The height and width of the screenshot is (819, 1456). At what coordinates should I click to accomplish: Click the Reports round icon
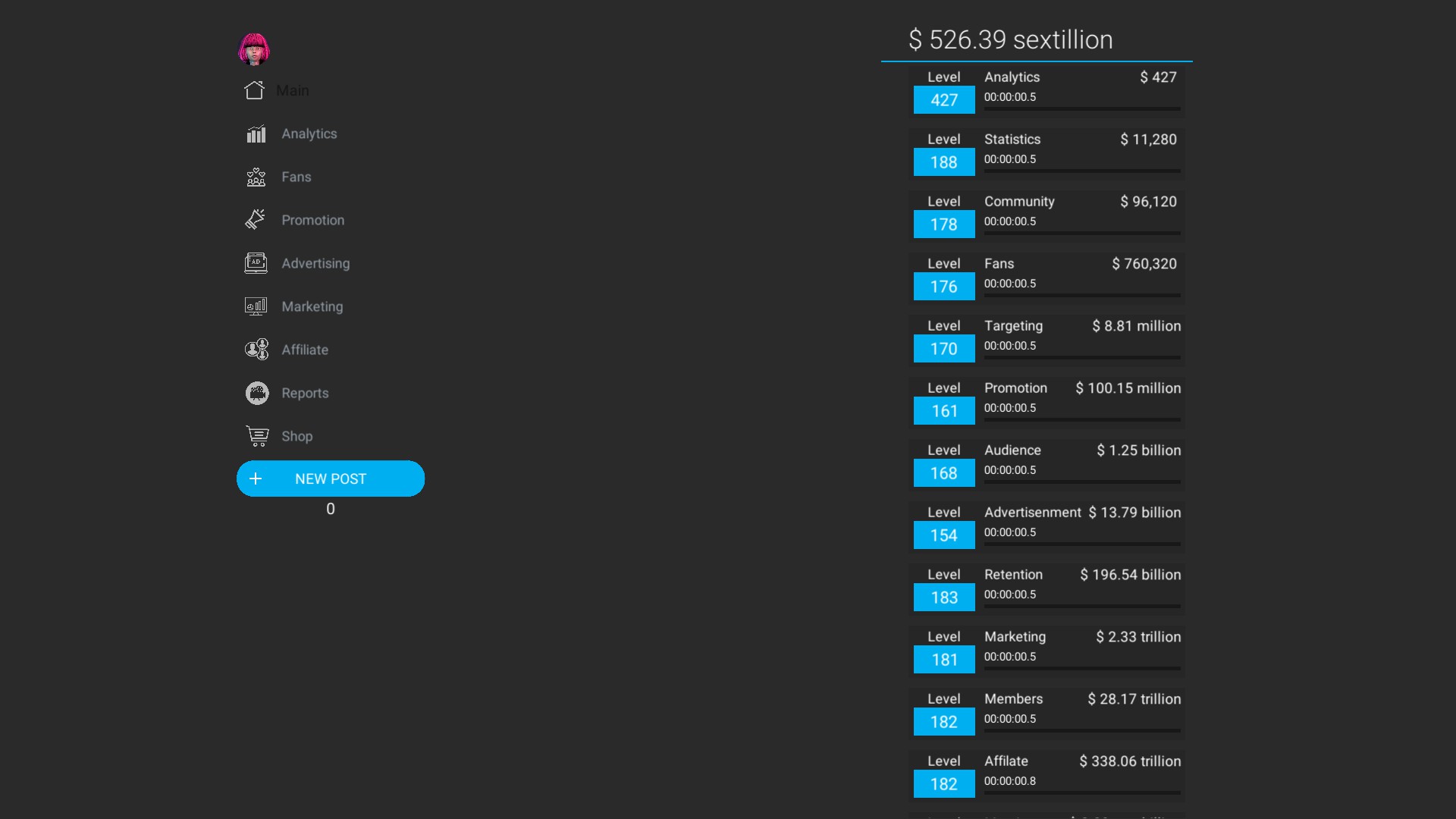coord(257,393)
